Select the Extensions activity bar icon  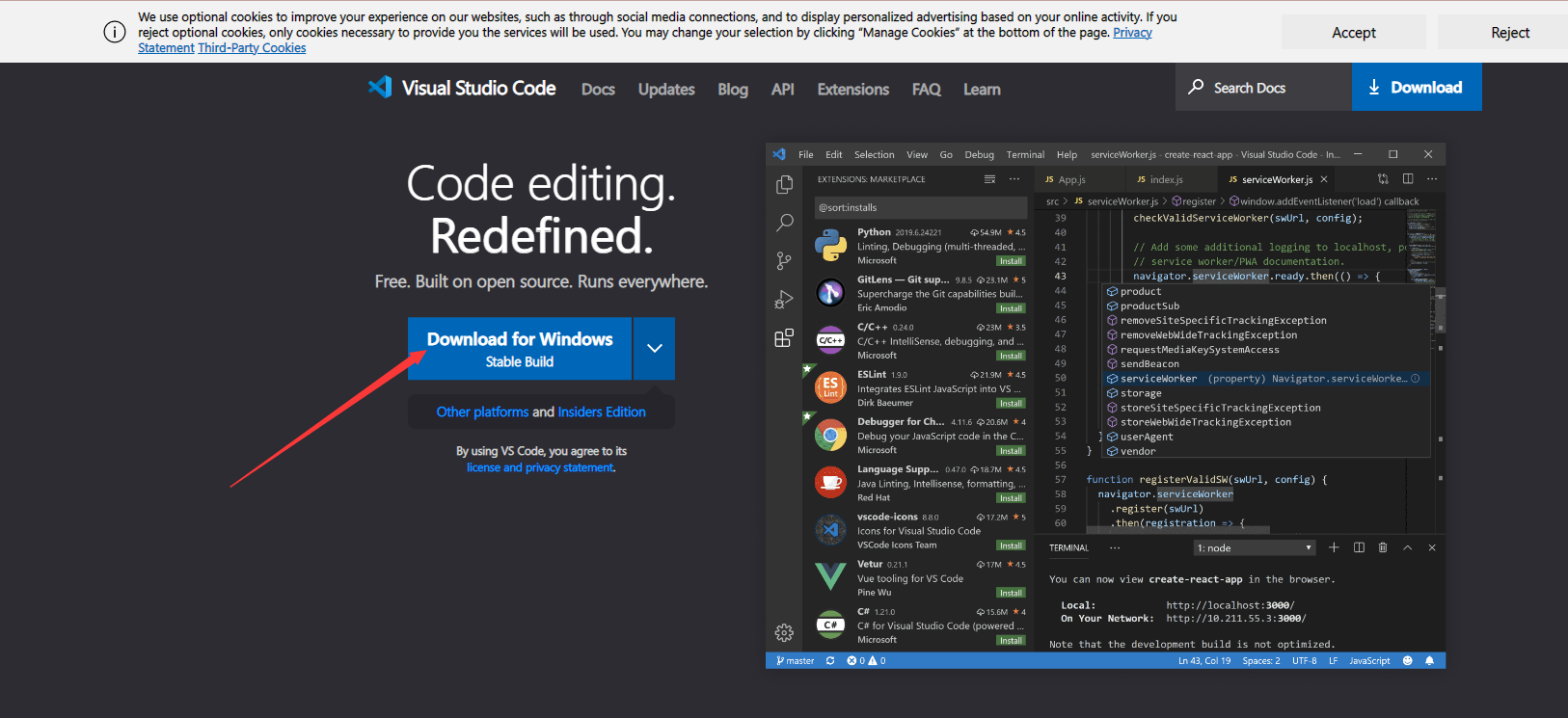(x=784, y=338)
